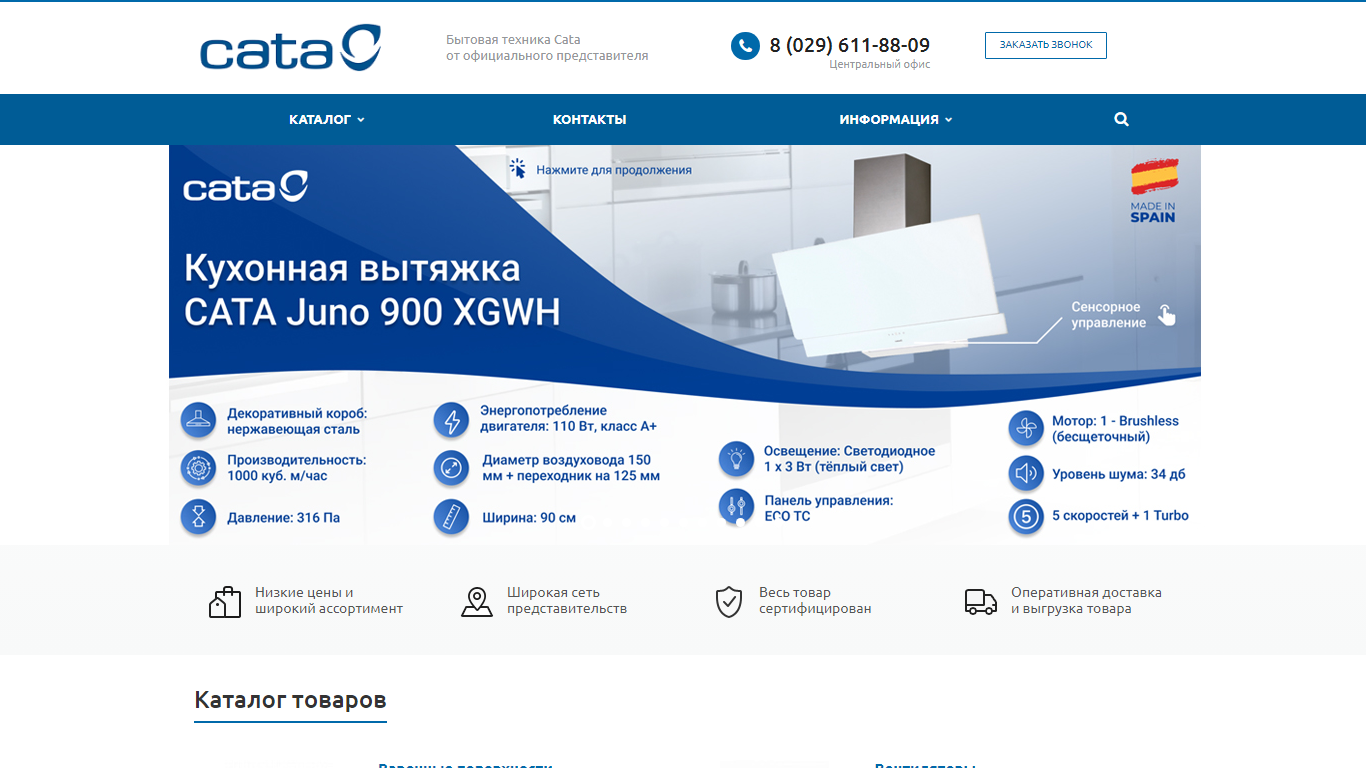Click the ruler icon beside Ширина: 90 см

point(451,516)
